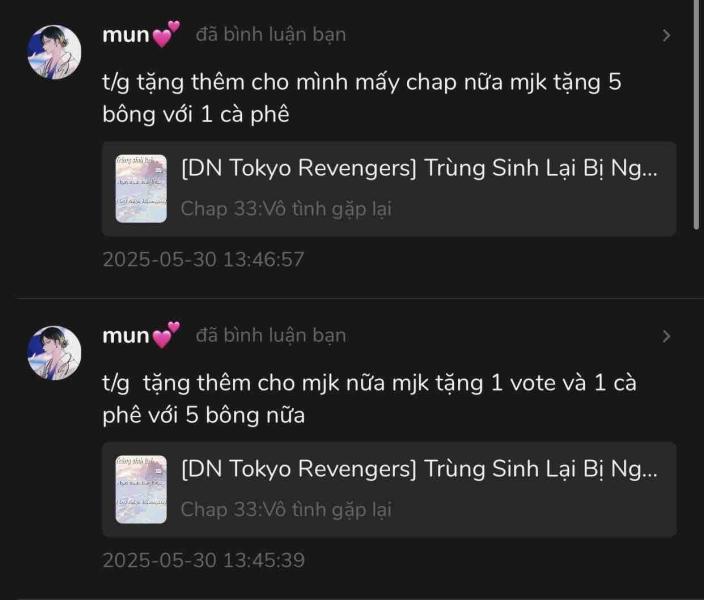Open comment "t/g tặng thêm cho mjk nữa"
Image resolution: width=704 pixels, height=600 pixels.
[x=369, y=399]
